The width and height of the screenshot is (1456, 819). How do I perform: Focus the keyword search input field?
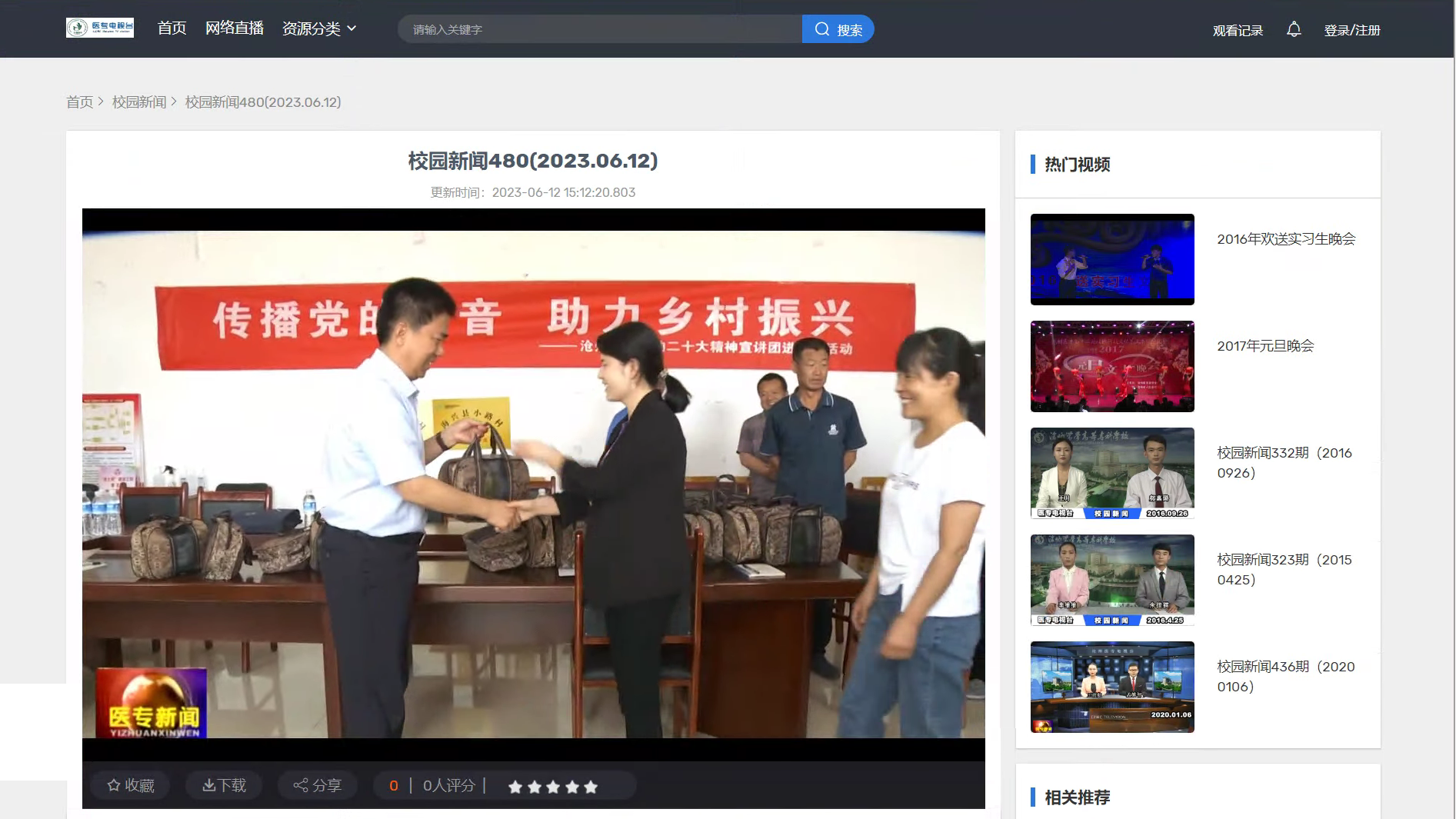point(600,29)
